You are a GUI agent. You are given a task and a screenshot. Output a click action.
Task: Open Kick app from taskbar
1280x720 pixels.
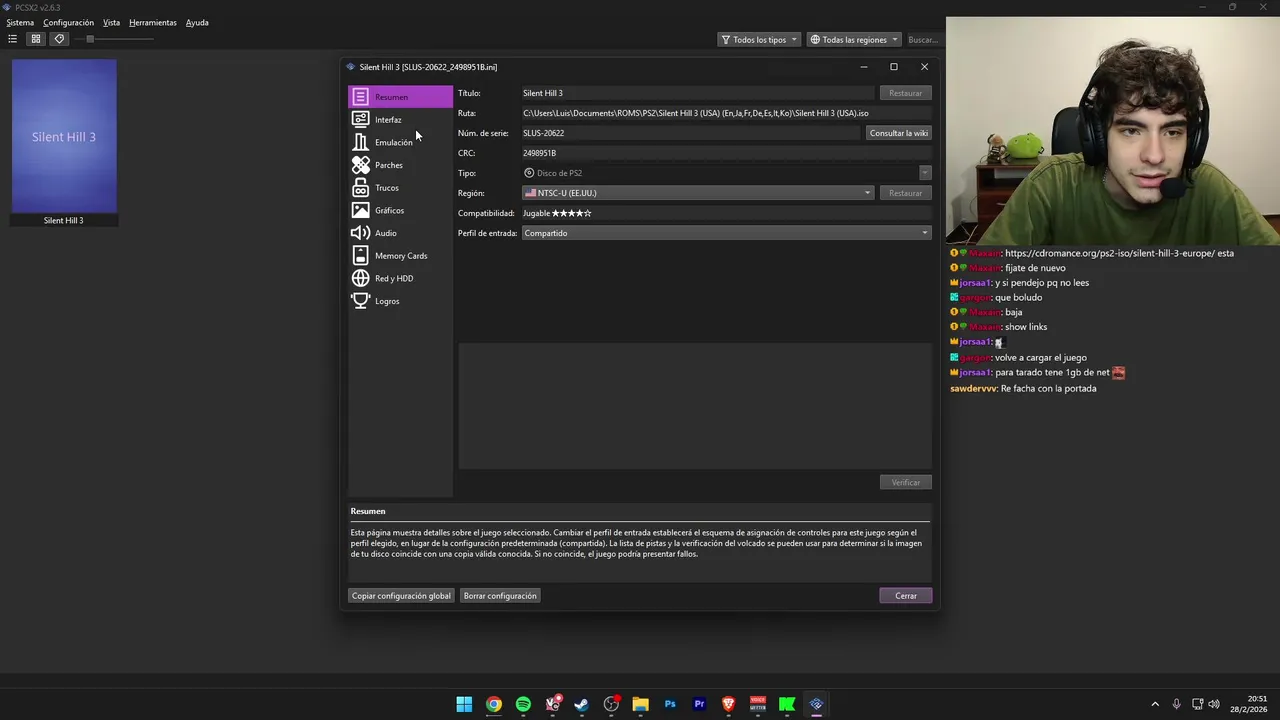tap(787, 704)
